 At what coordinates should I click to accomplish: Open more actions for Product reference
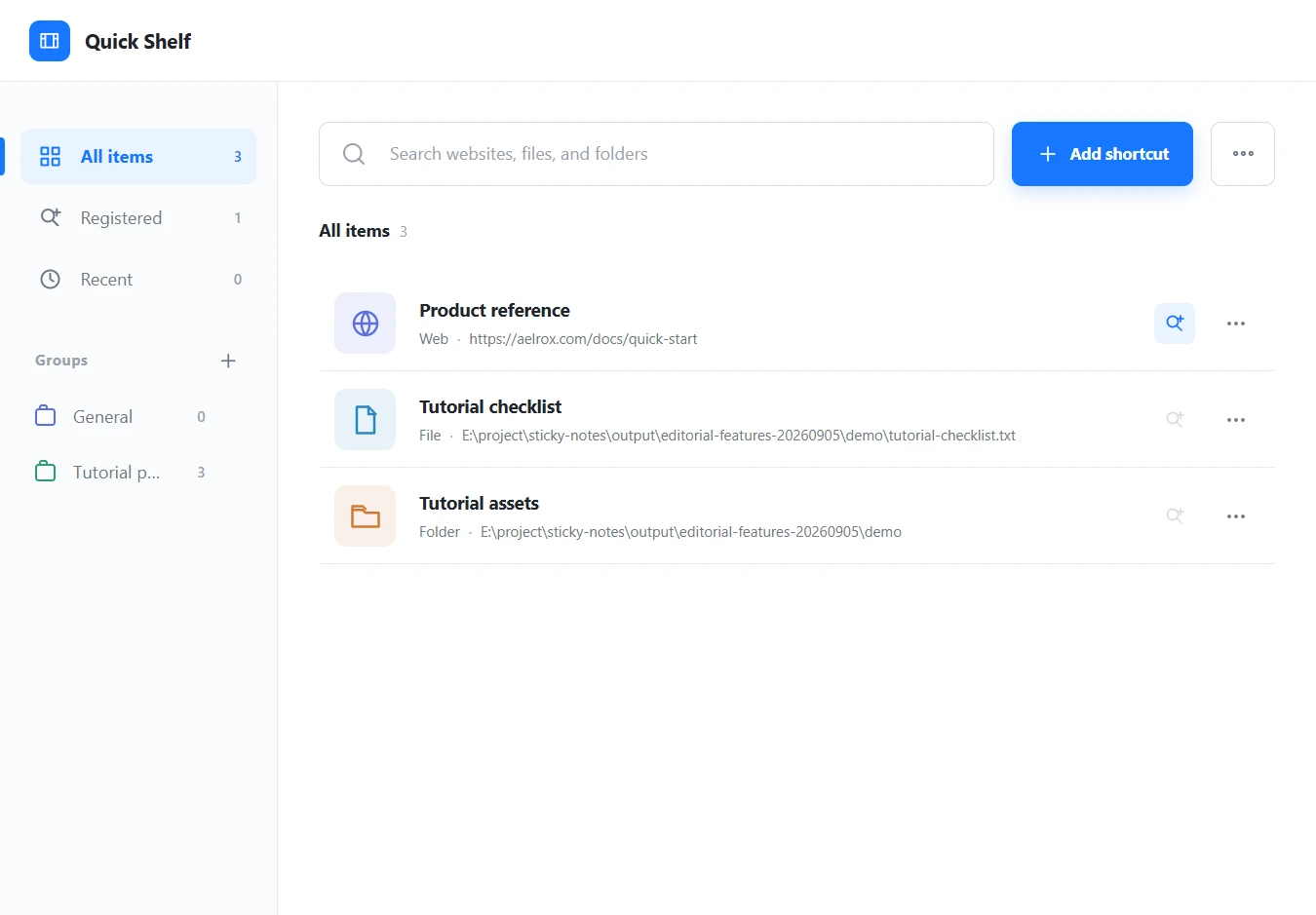1236,324
